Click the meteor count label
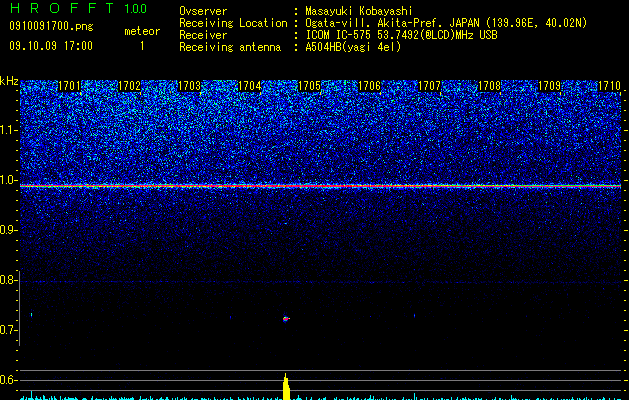The width and height of the screenshot is (629, 400). point(142,31)
